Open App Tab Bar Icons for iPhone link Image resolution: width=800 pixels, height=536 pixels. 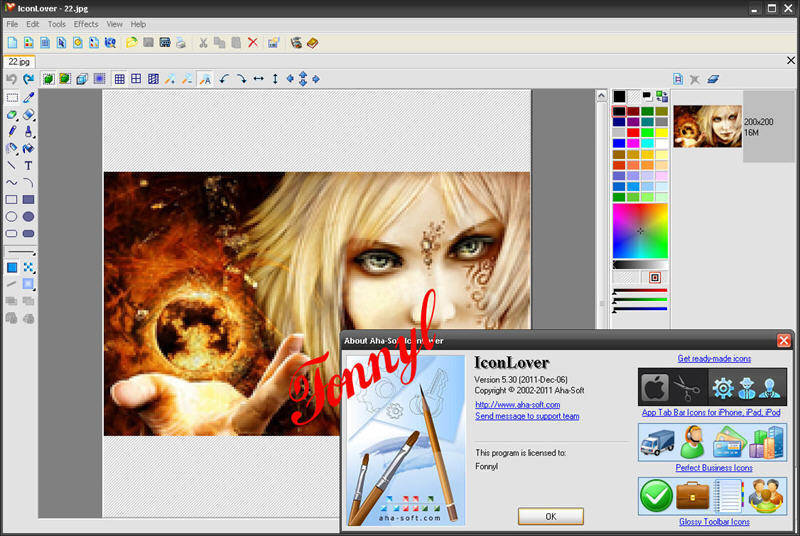coord(711,413)
